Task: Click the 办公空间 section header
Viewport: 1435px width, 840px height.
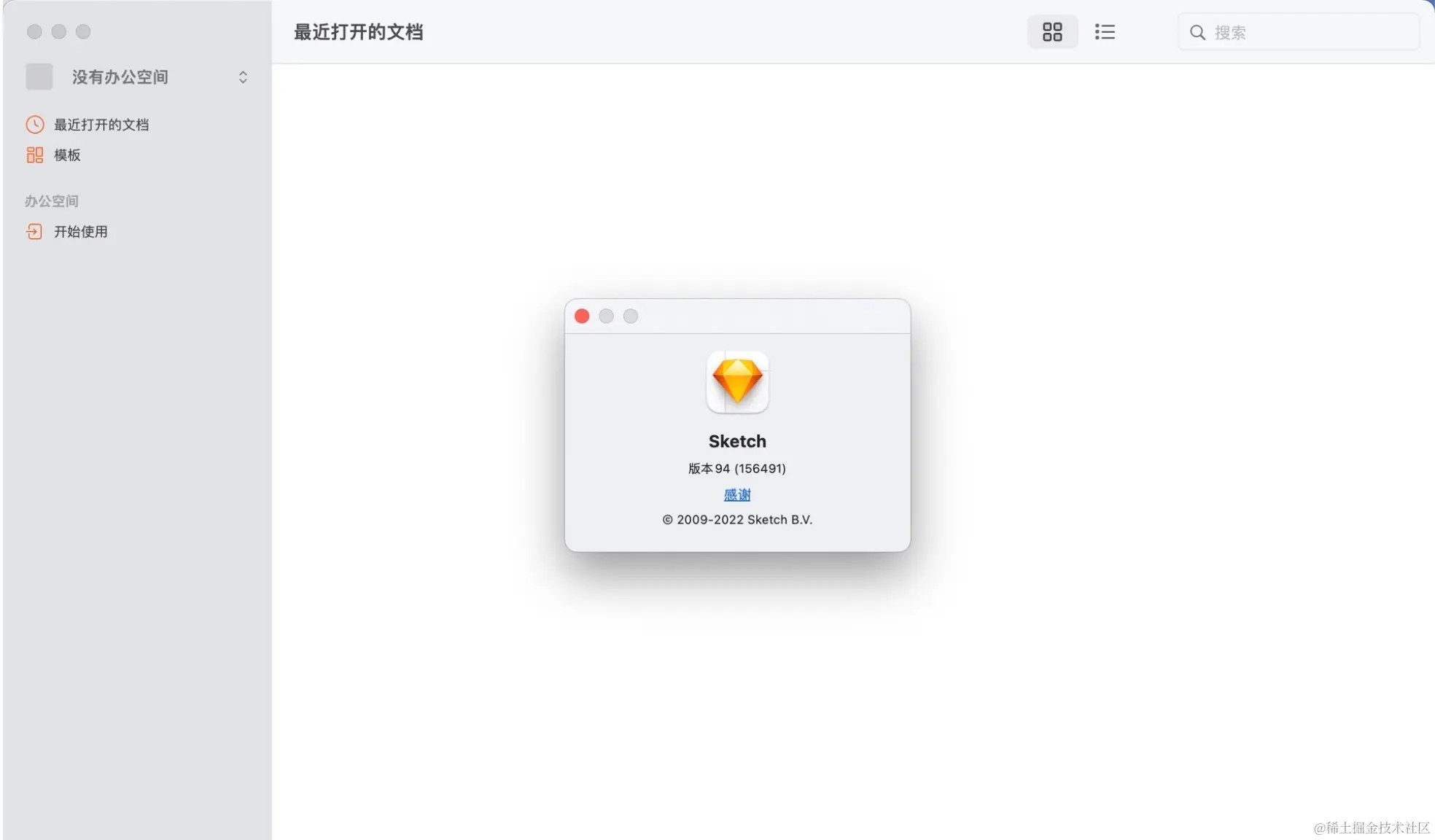Action: pos(51,201)
